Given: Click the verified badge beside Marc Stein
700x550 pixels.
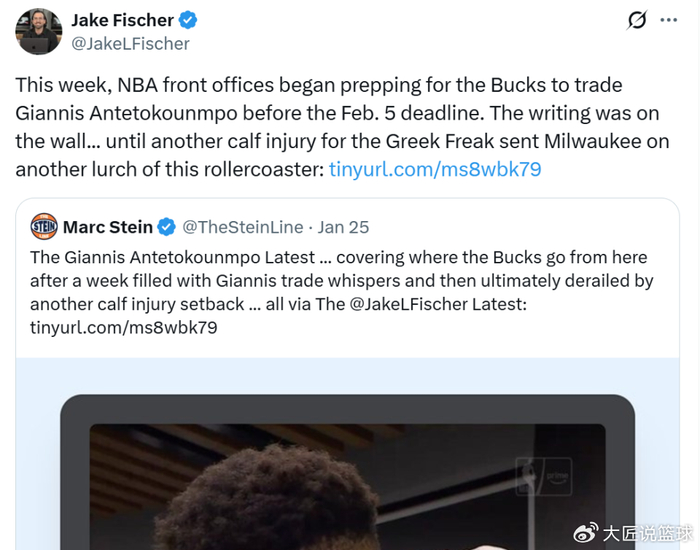Looking at the screenshot, I should (x=166, y=228).
